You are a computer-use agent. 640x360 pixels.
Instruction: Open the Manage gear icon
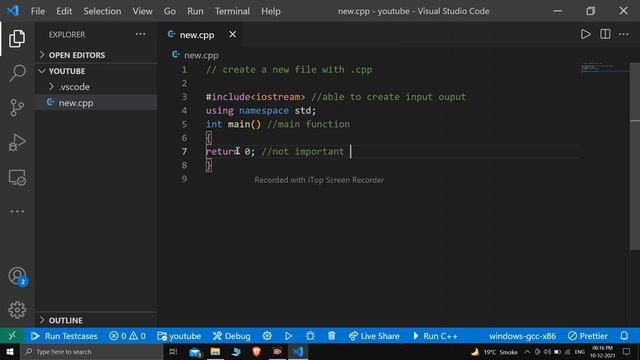(17, 310)
